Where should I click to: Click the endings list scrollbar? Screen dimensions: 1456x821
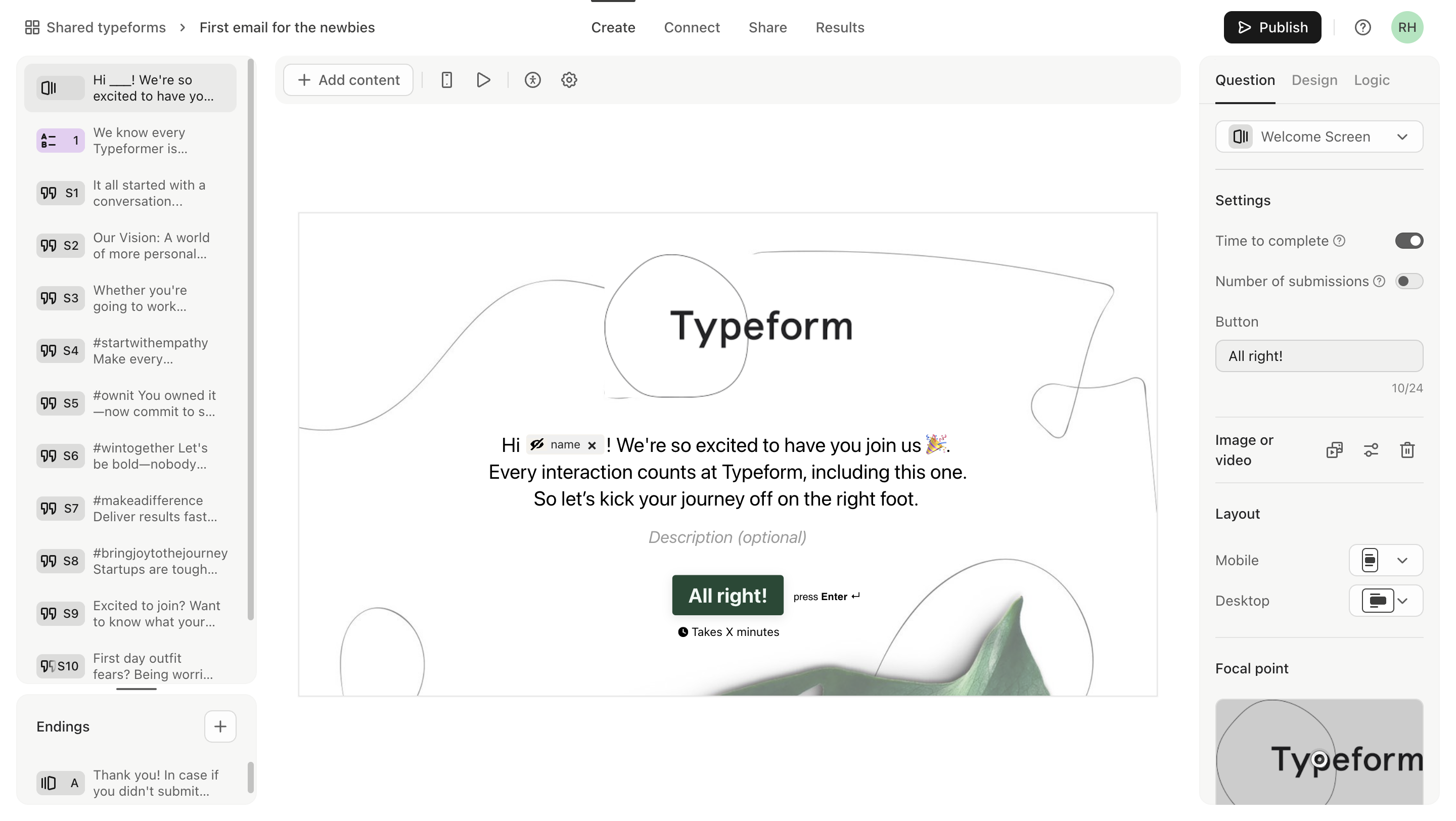250,778
